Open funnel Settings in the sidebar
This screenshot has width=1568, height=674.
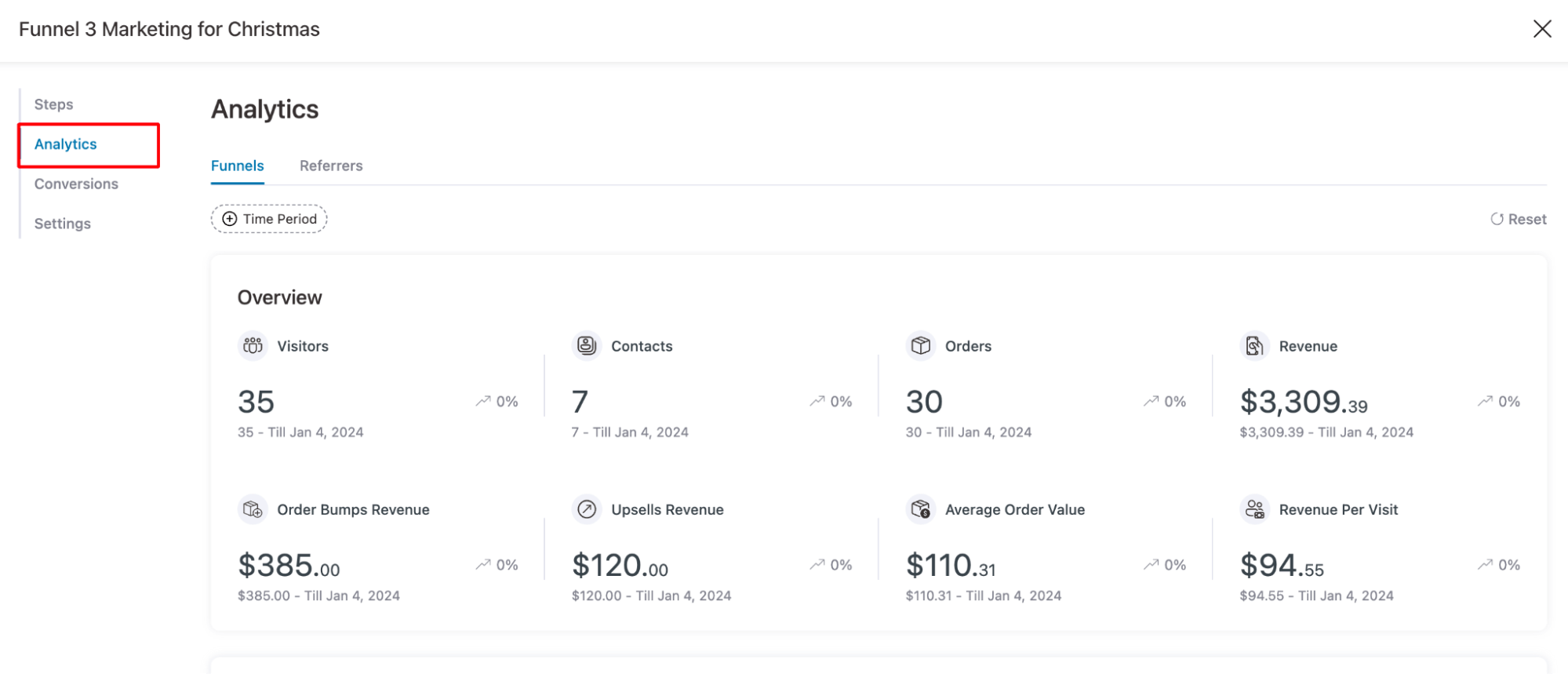(x=63, y=224)
